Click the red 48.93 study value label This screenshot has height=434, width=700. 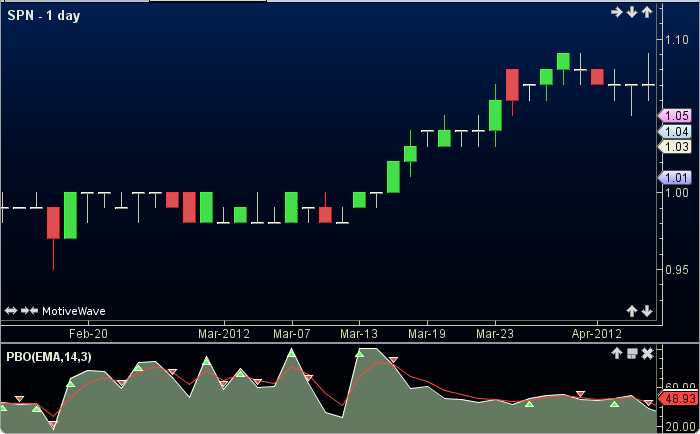pos(677,398)
